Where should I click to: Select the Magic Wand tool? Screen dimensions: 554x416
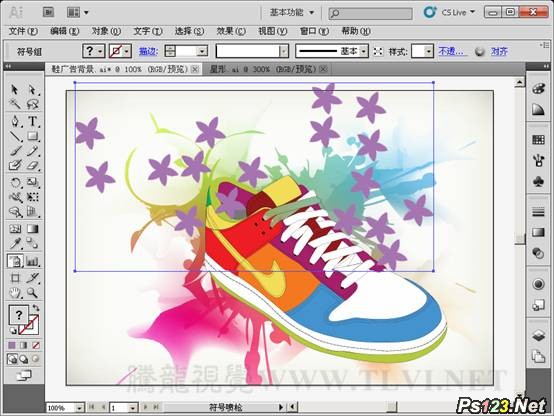[14, 104]
